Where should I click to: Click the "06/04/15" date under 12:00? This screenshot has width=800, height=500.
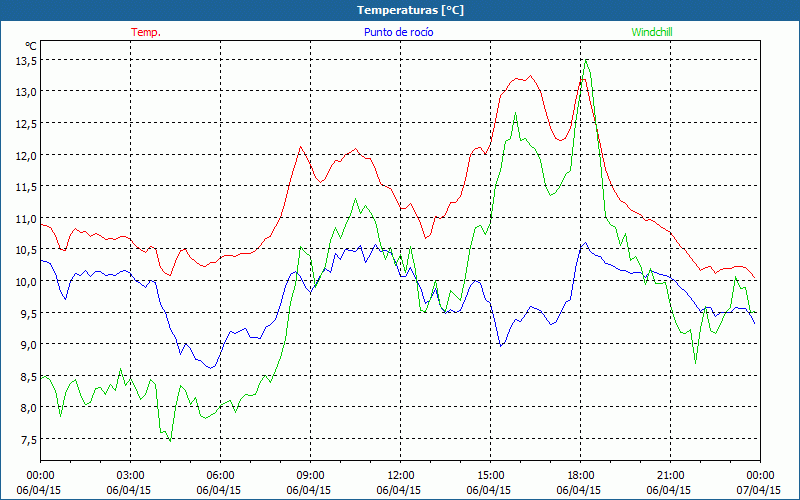(x=398, y=490)
